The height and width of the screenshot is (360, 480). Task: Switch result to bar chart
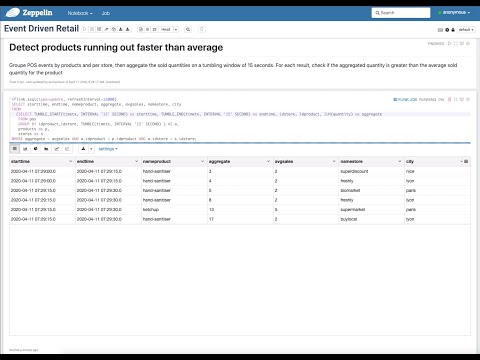(25, 149)
